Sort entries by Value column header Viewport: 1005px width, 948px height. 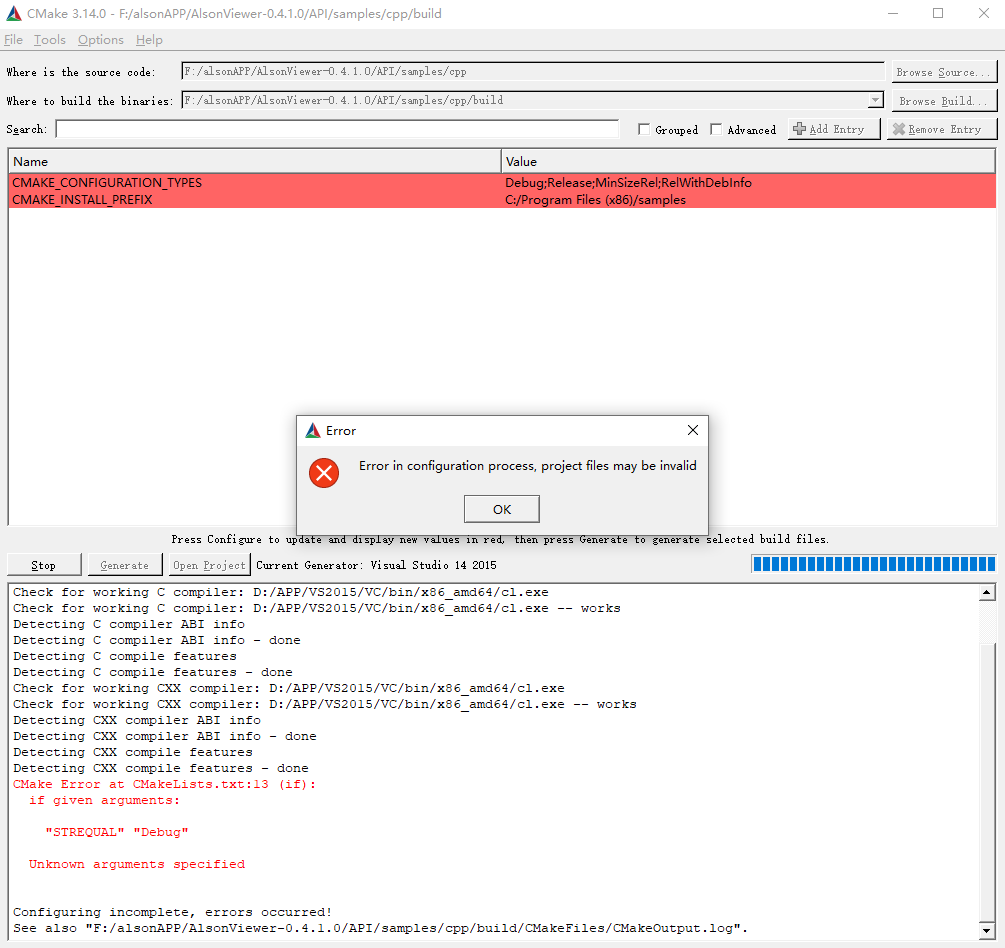[748, 161]
